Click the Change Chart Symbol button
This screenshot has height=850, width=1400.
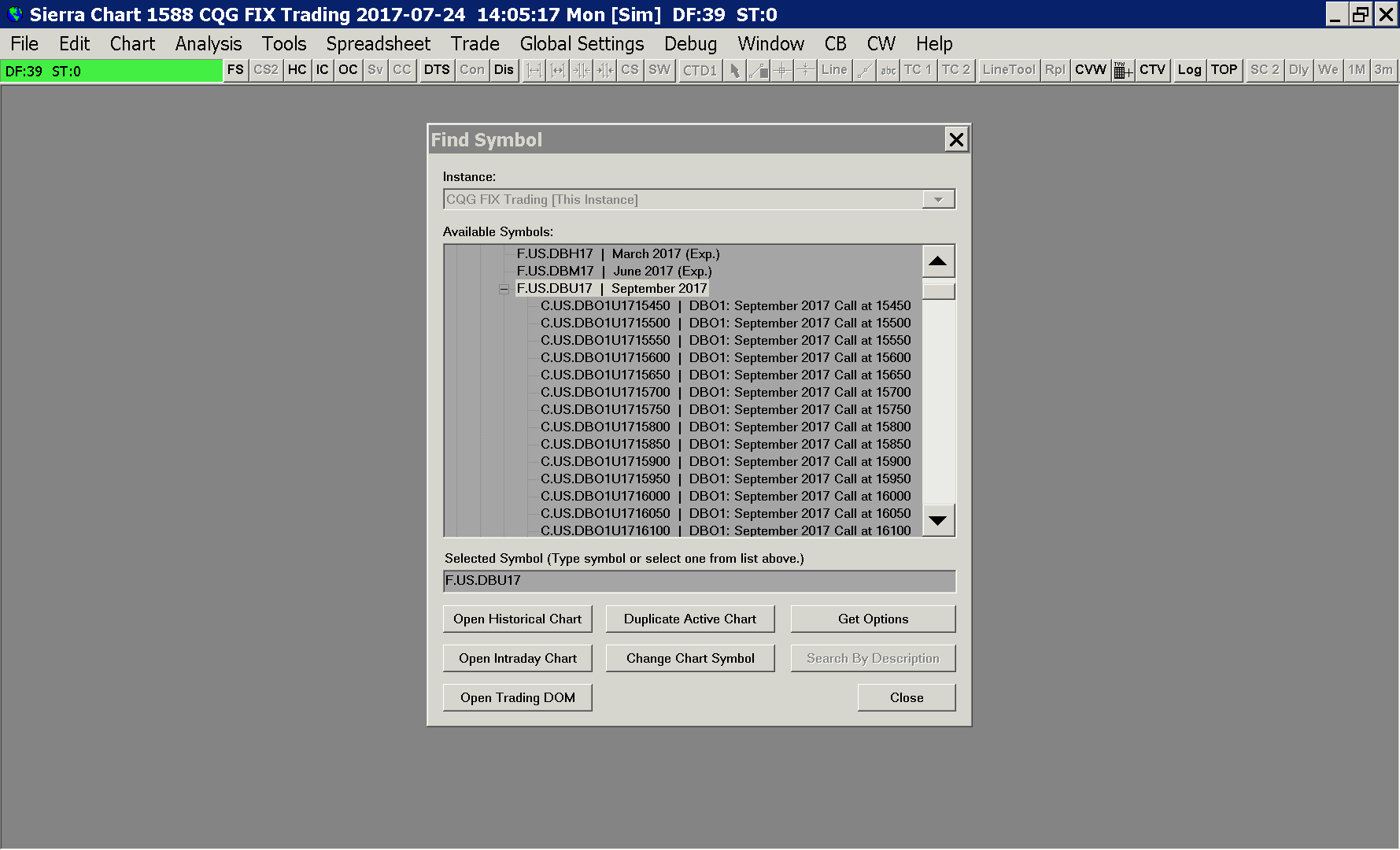(x=690, y=658)
